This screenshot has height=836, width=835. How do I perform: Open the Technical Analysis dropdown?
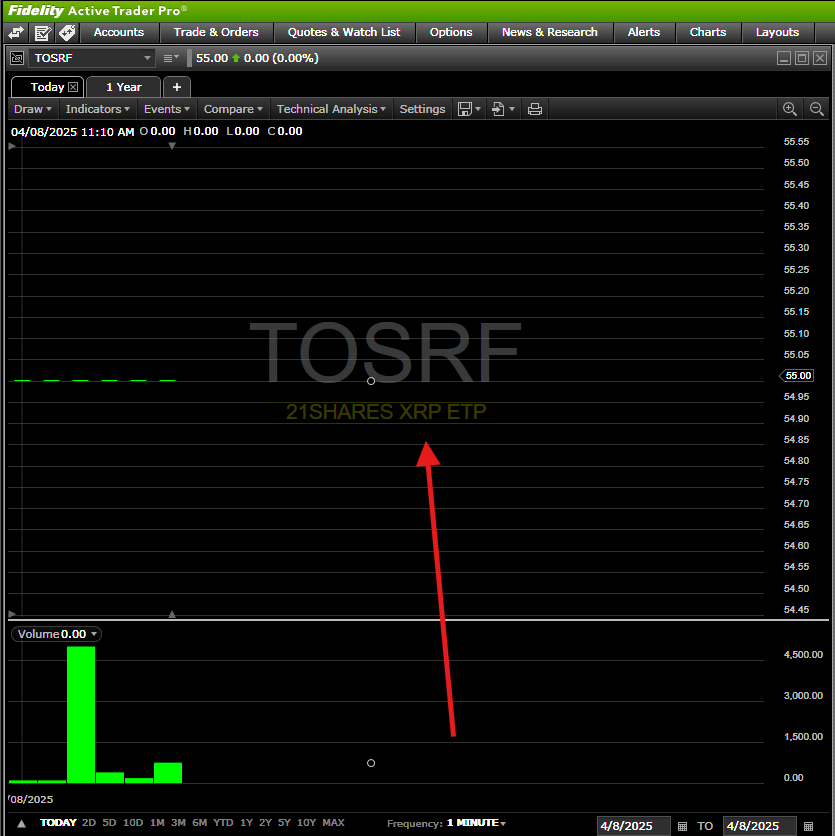tap(331, 109)
